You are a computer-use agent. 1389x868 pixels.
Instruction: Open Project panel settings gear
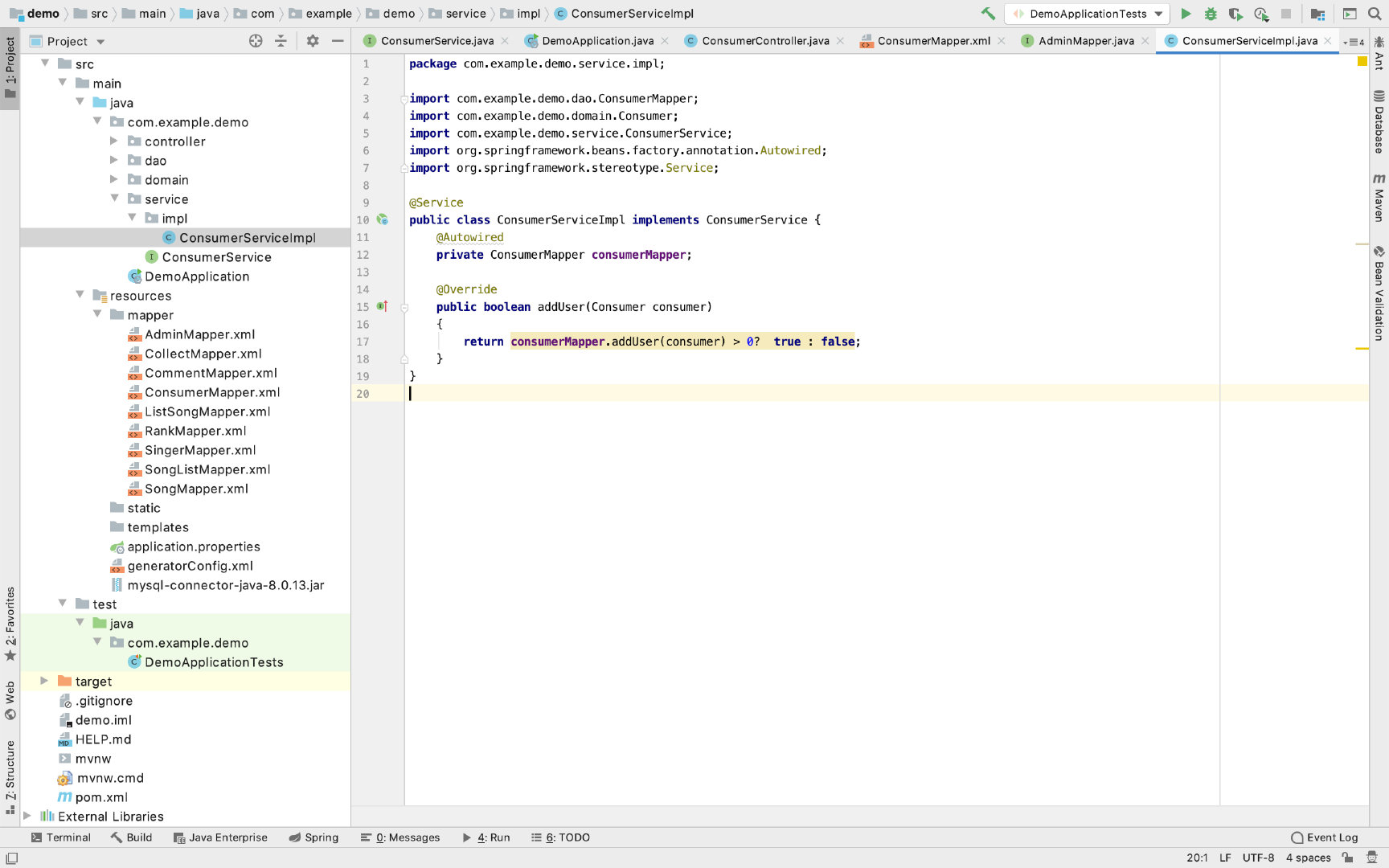coord(313,41)
